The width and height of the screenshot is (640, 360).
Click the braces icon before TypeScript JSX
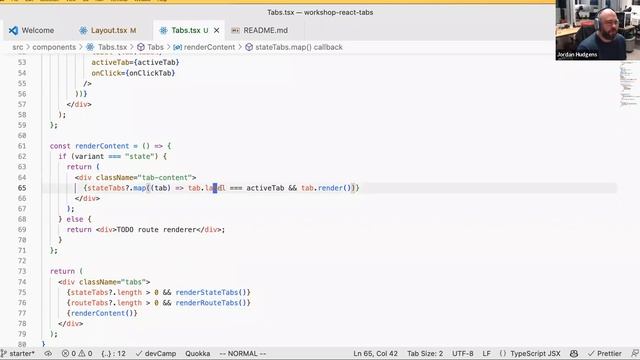coord(502,353)
